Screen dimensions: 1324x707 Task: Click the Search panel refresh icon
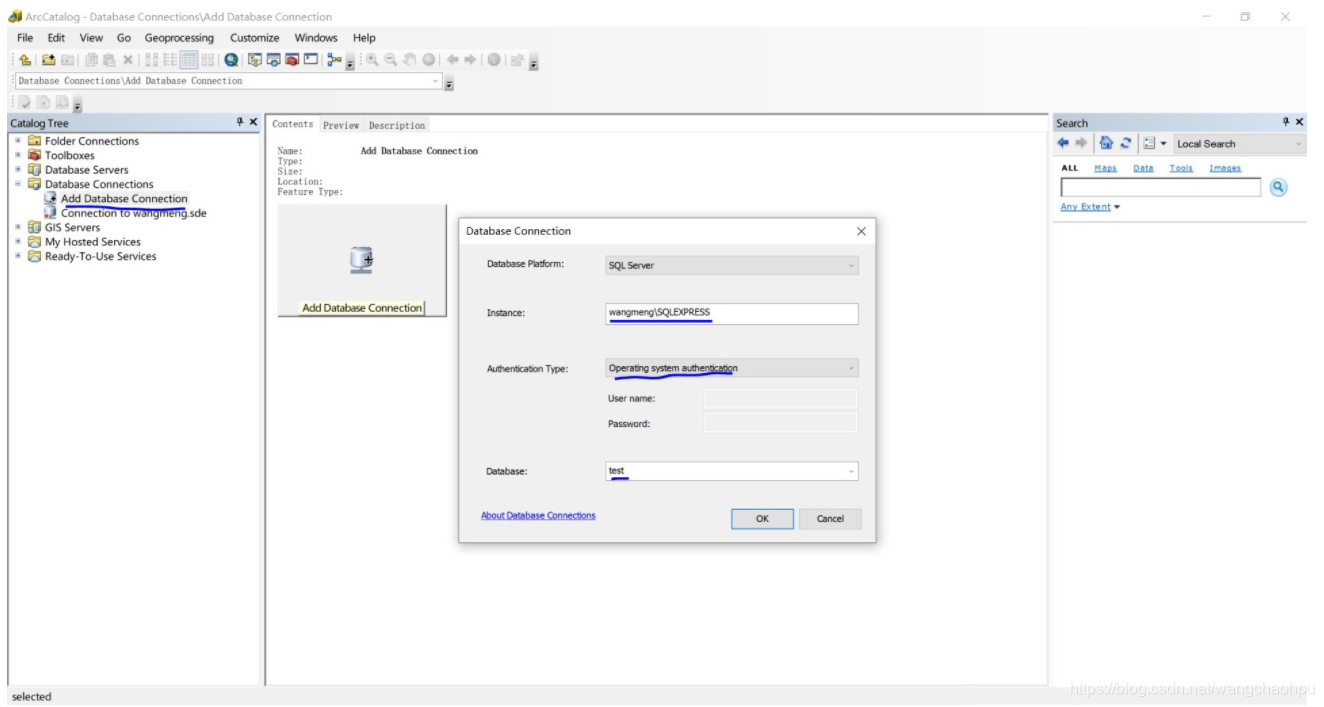click(x=1125, y=143)
